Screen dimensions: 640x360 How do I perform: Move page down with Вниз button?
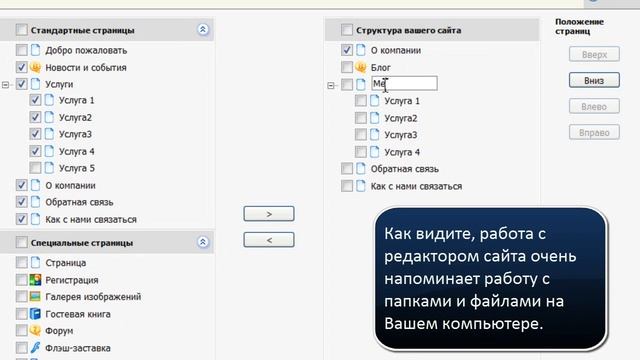[594, 80]
